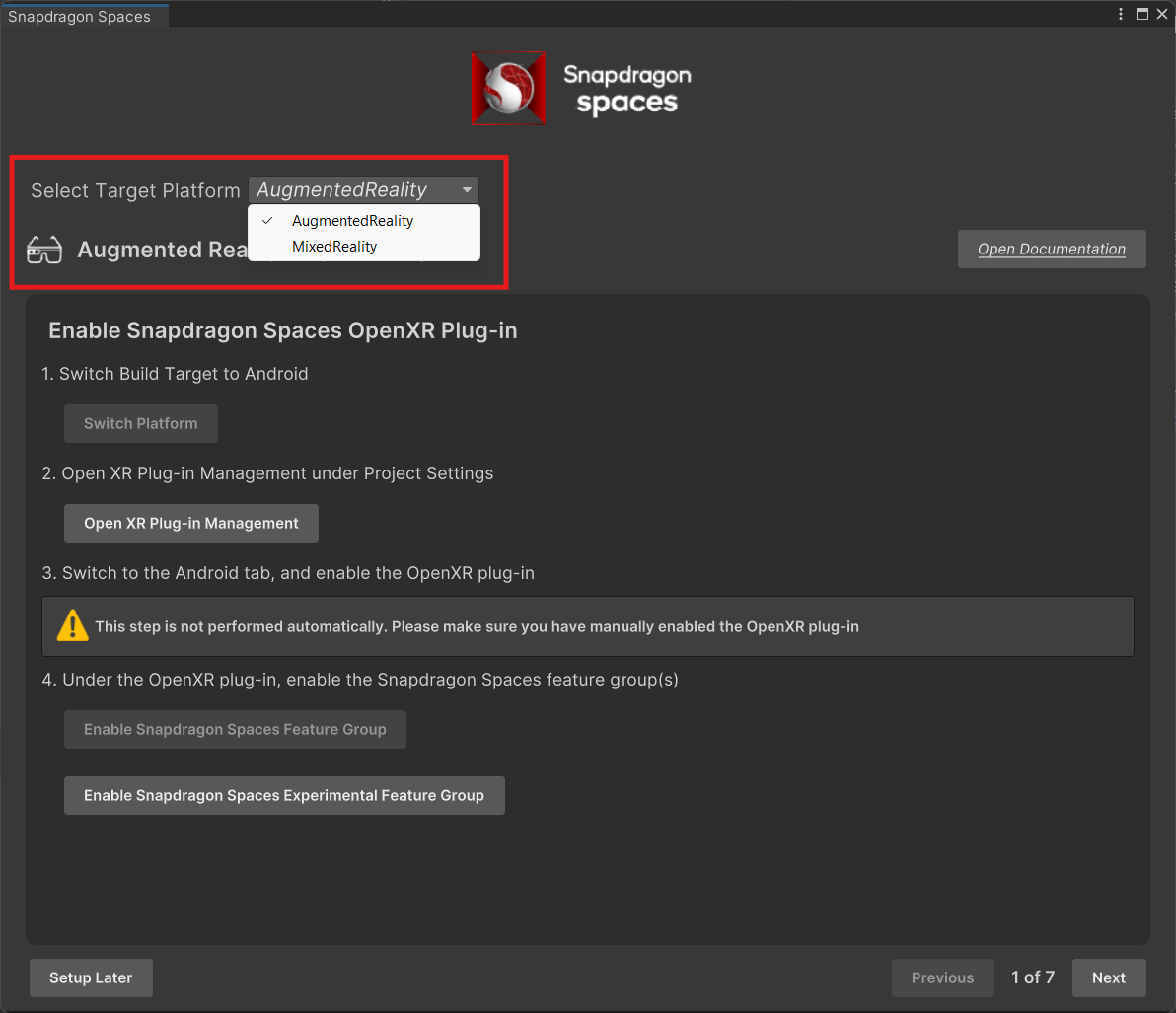Click the Setup Later button
Screen dimensions: 1176x1013
click(91, 977)
